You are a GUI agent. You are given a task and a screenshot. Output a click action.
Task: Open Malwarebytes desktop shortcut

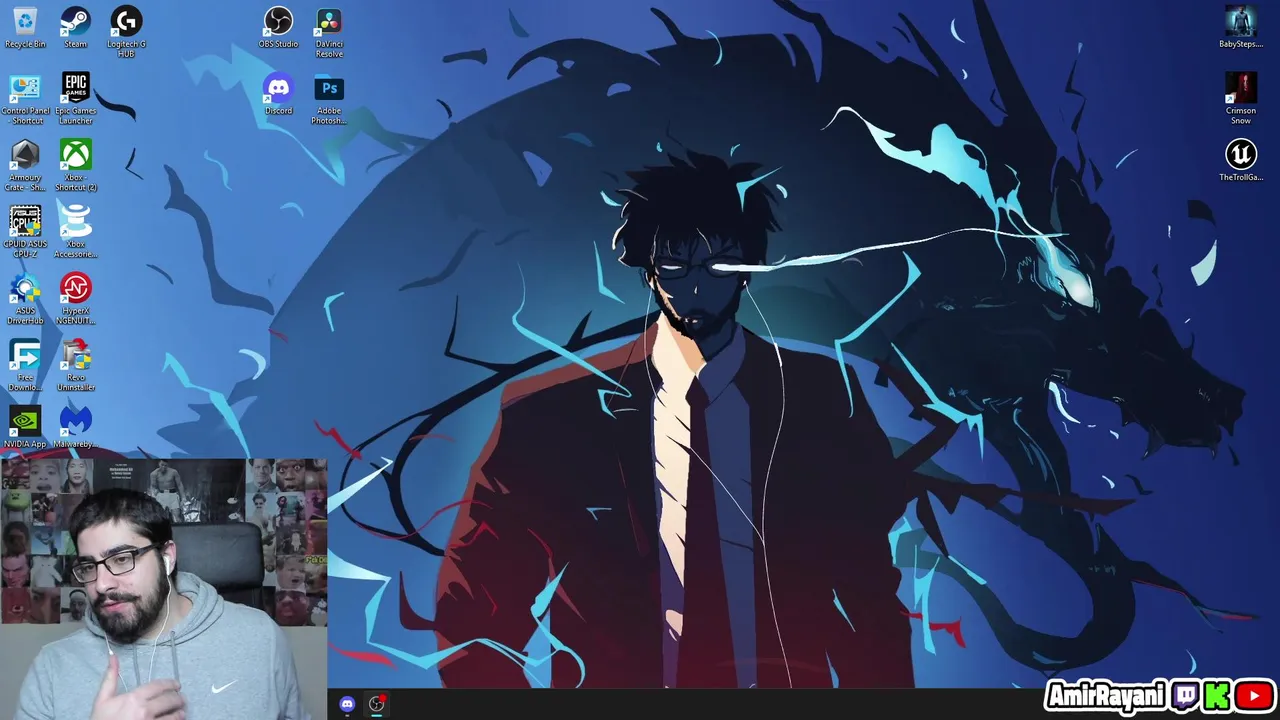pos(76,427)
